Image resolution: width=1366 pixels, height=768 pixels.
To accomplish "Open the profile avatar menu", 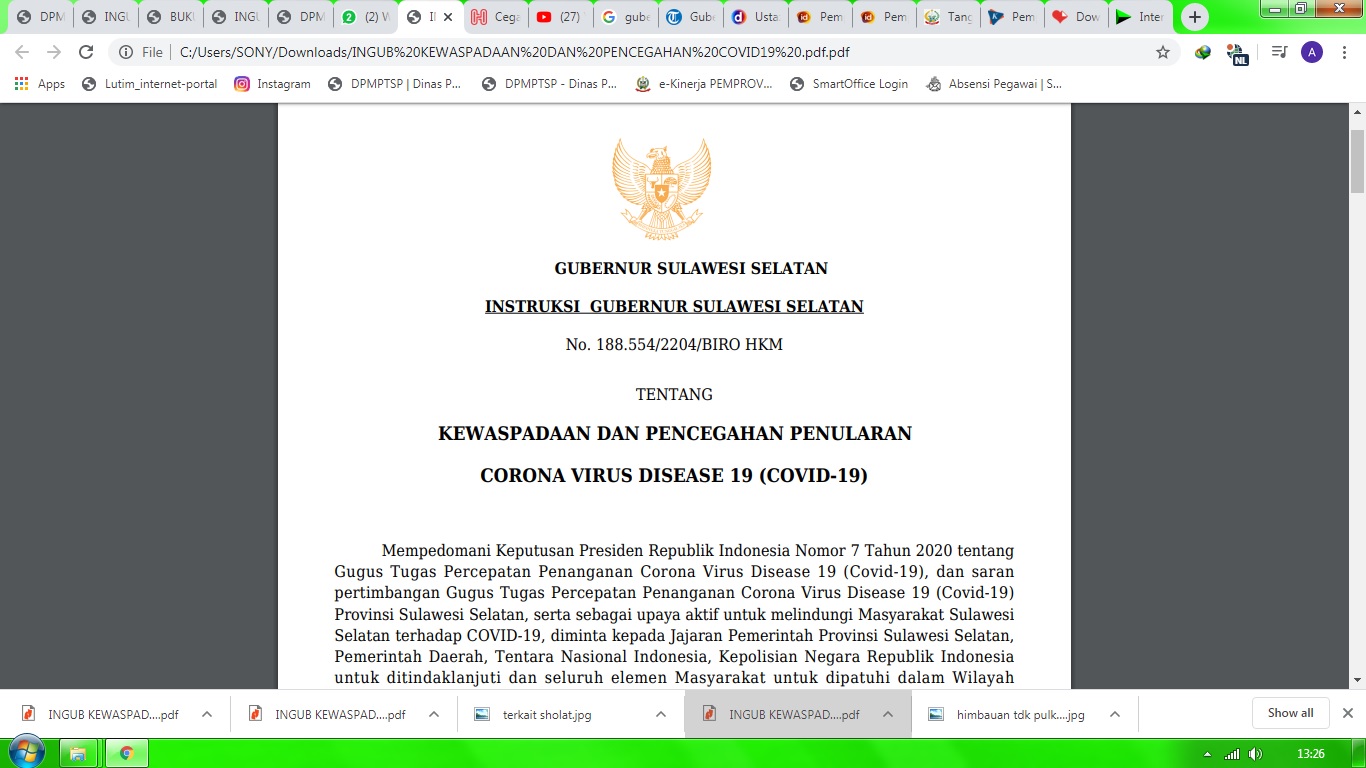I will (1312, 52).
